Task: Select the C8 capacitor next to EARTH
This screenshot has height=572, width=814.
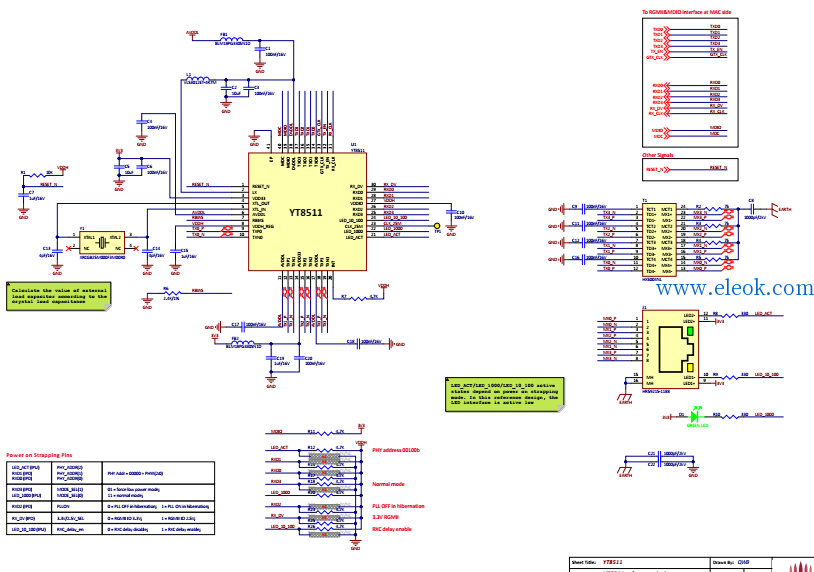Action: 752,209
